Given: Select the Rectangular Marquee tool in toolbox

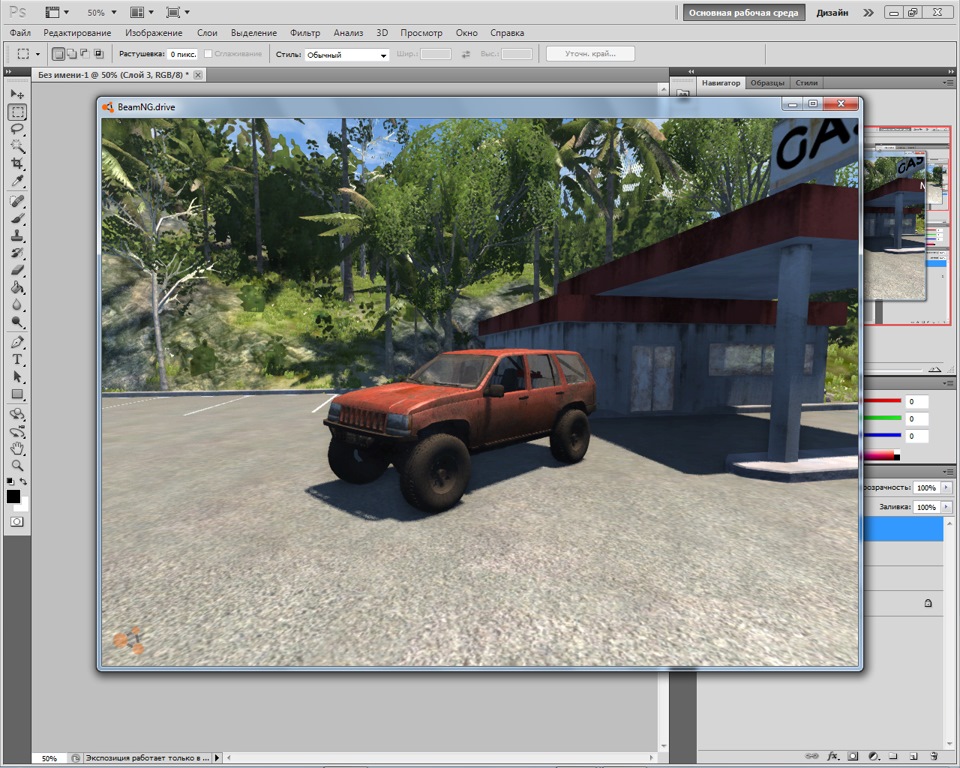Looking at the screenshot, I should click(17, 111).
